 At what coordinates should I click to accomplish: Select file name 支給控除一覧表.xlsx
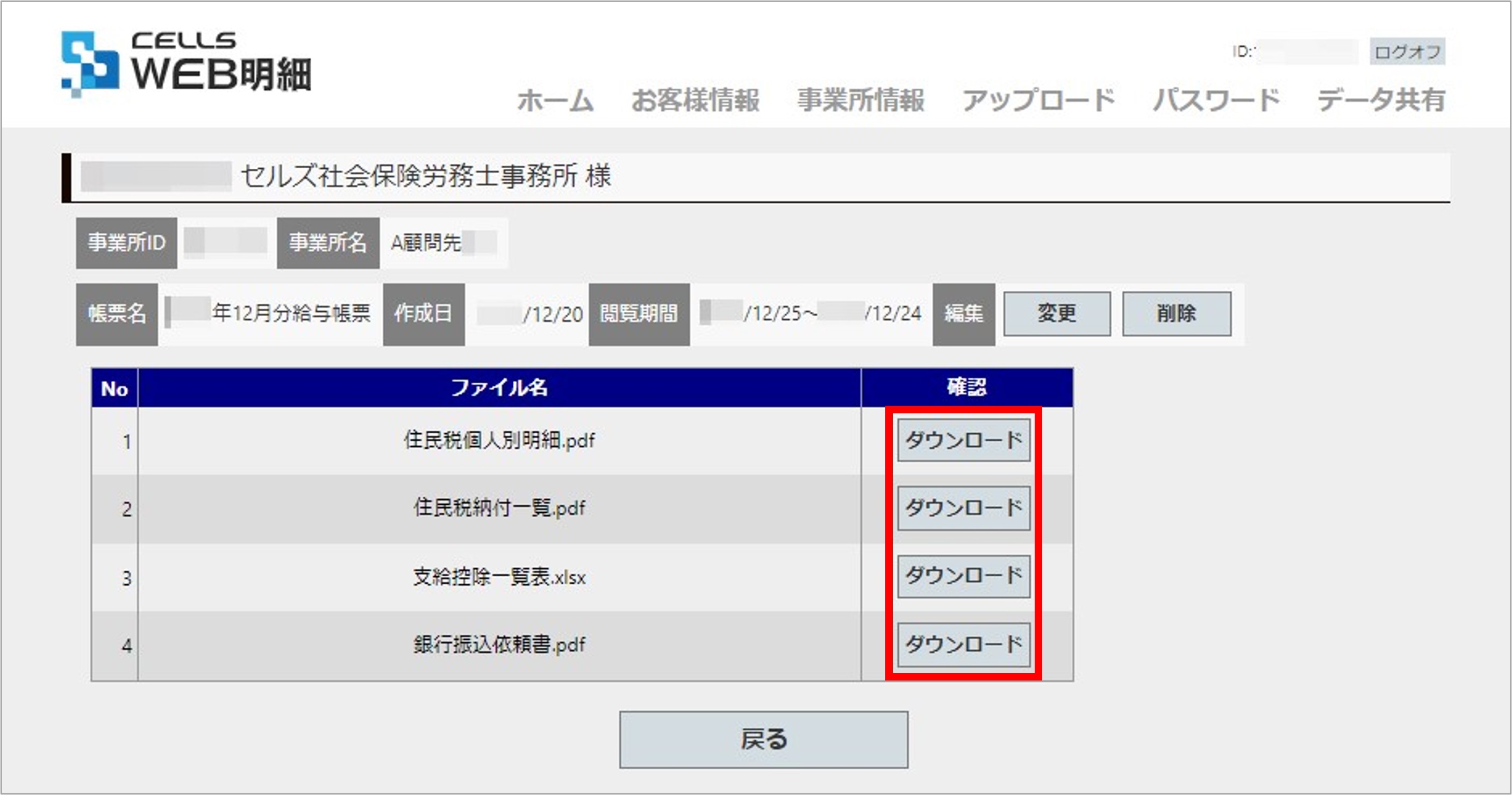click(x=499, y=577)
